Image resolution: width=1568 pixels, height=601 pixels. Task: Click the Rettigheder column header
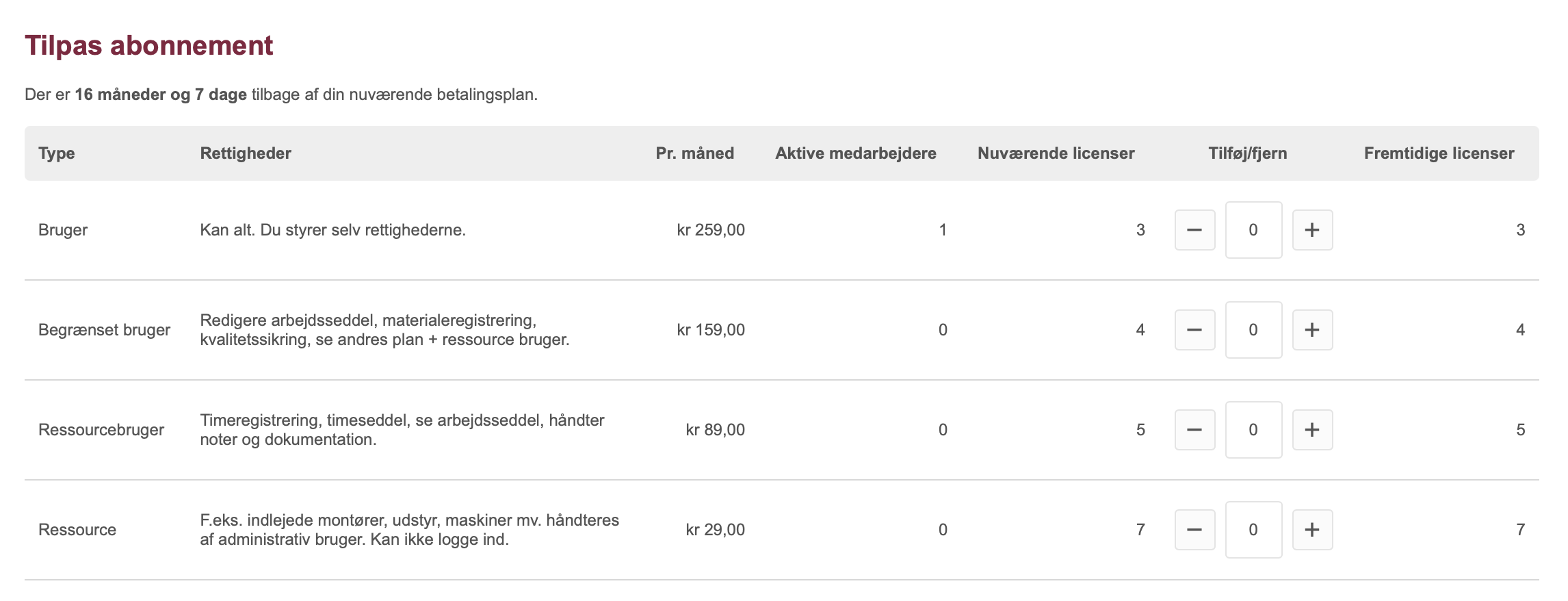point(246,153)
